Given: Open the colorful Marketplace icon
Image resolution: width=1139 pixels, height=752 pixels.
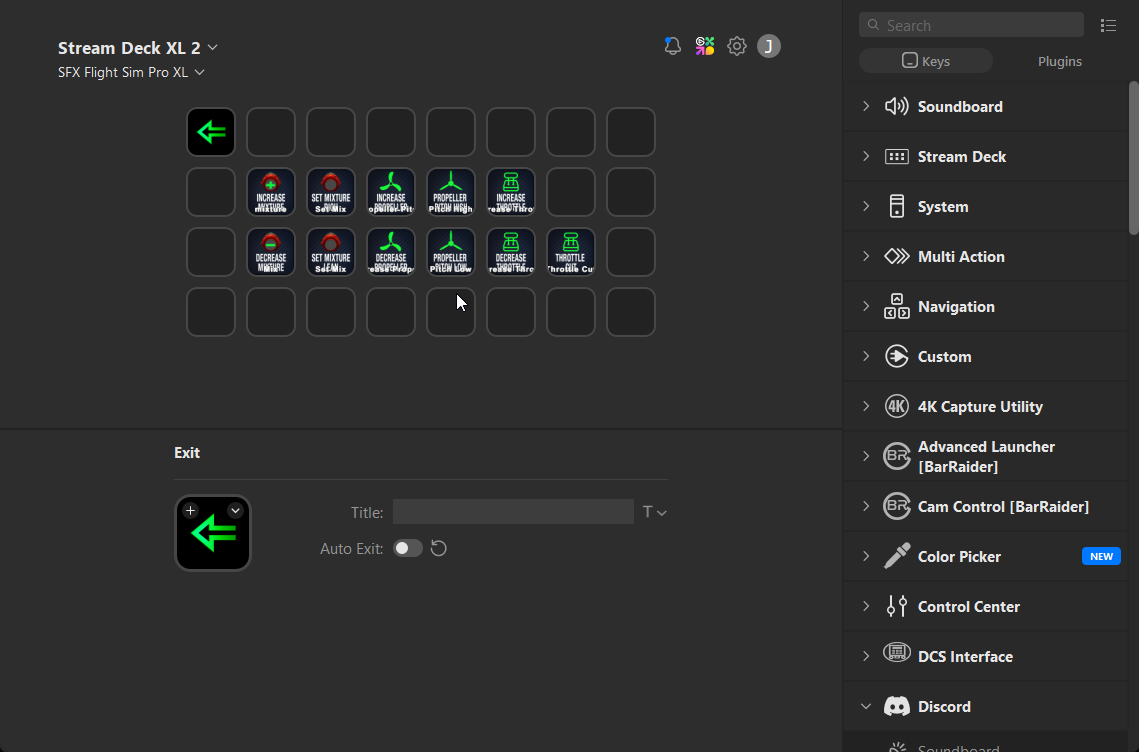Looking at the screenshot, I should click(x=705, y=46).
